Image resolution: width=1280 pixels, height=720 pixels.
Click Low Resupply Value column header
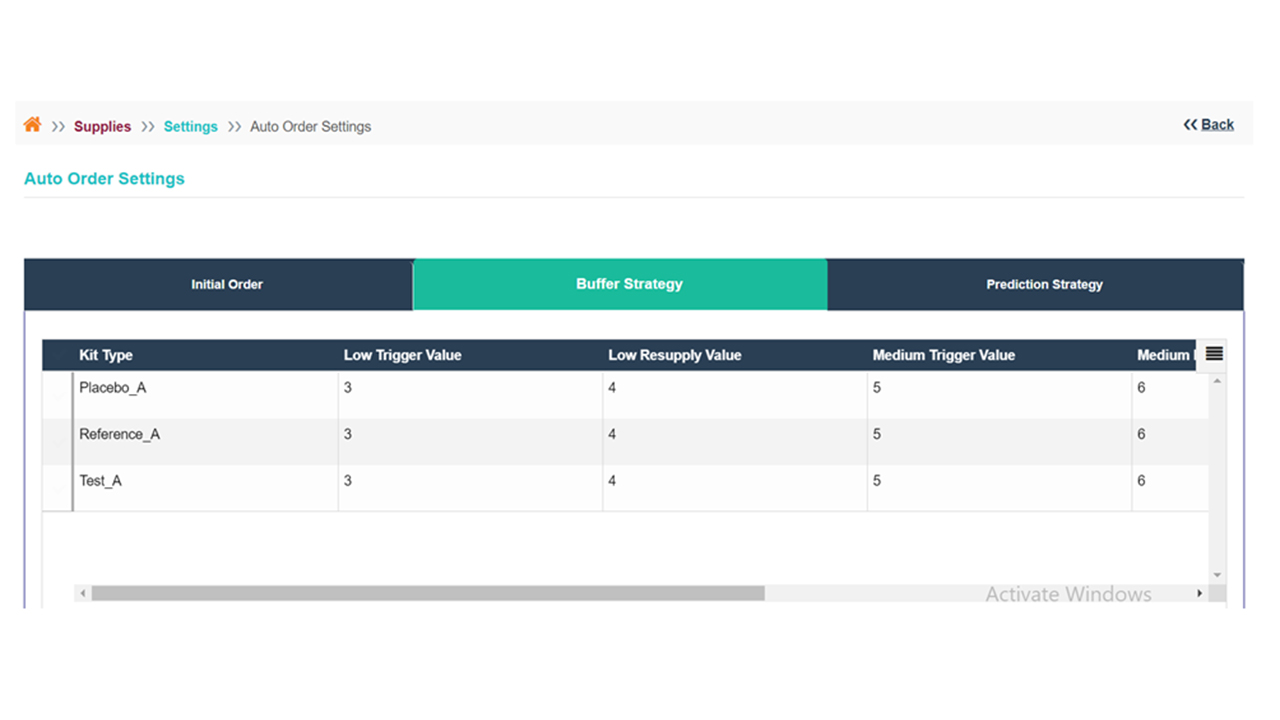(674, 355)
